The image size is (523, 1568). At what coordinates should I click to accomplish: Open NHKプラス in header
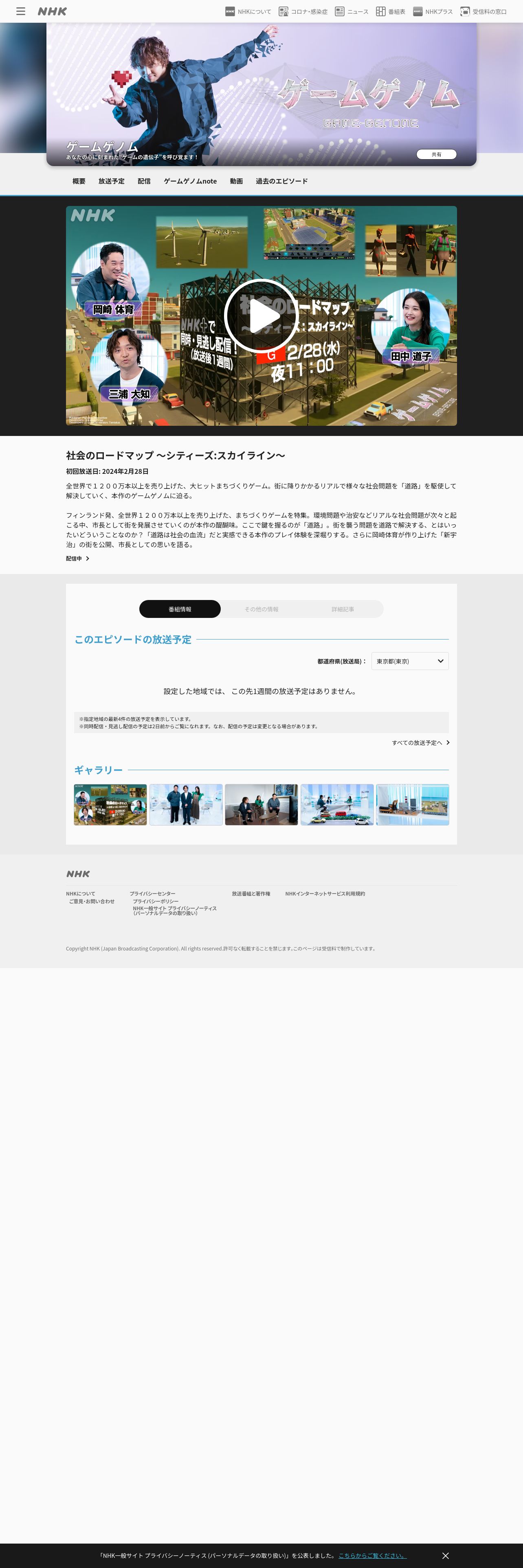(432, 11)
